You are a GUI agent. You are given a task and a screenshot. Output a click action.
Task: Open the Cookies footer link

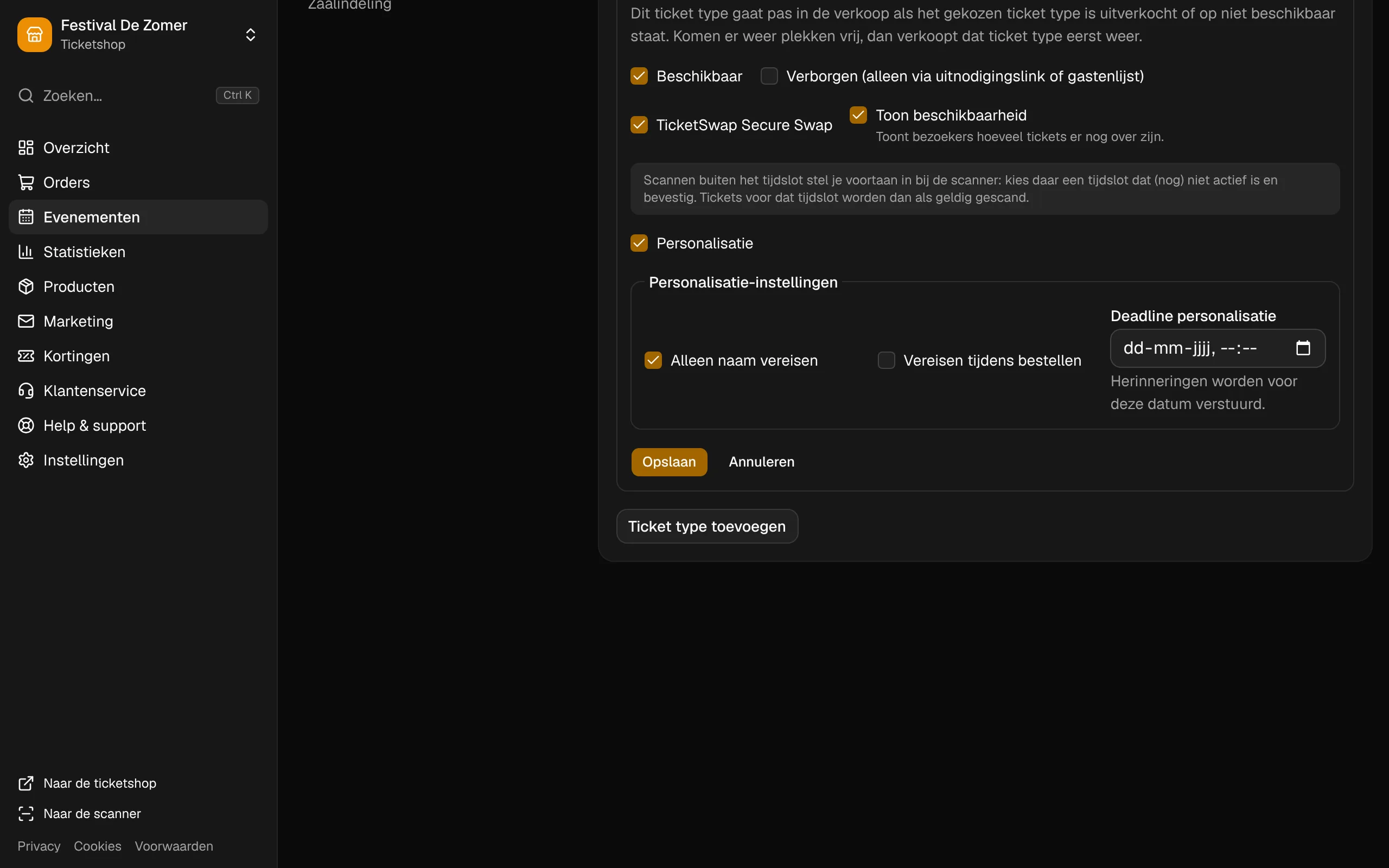pos(98,846)
